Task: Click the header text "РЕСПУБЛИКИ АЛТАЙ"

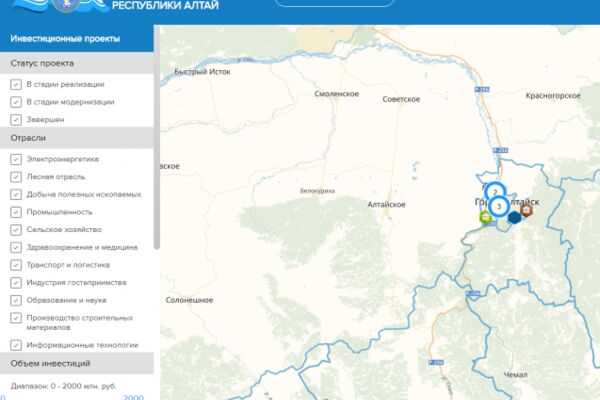Action: [165, 5]
